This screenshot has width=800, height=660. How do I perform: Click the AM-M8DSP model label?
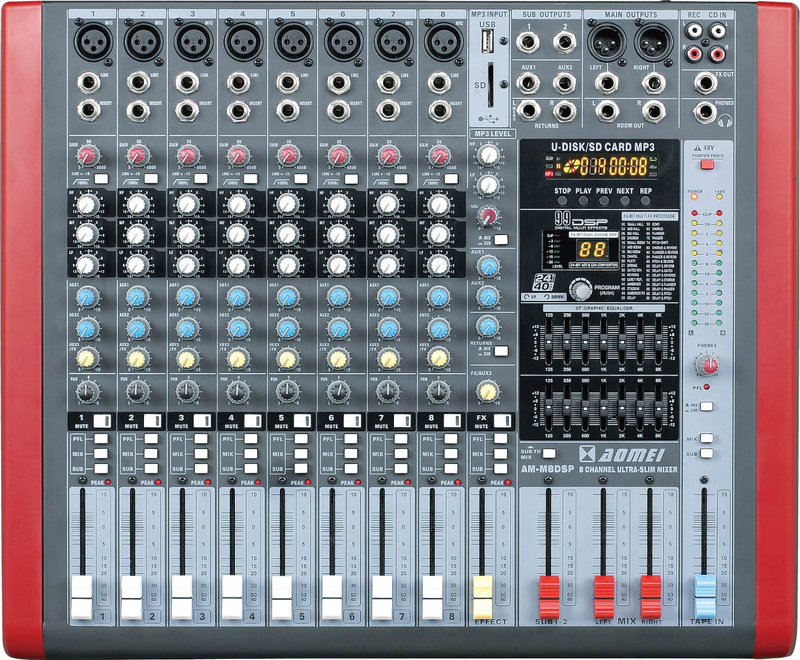[x=547, y=469]
